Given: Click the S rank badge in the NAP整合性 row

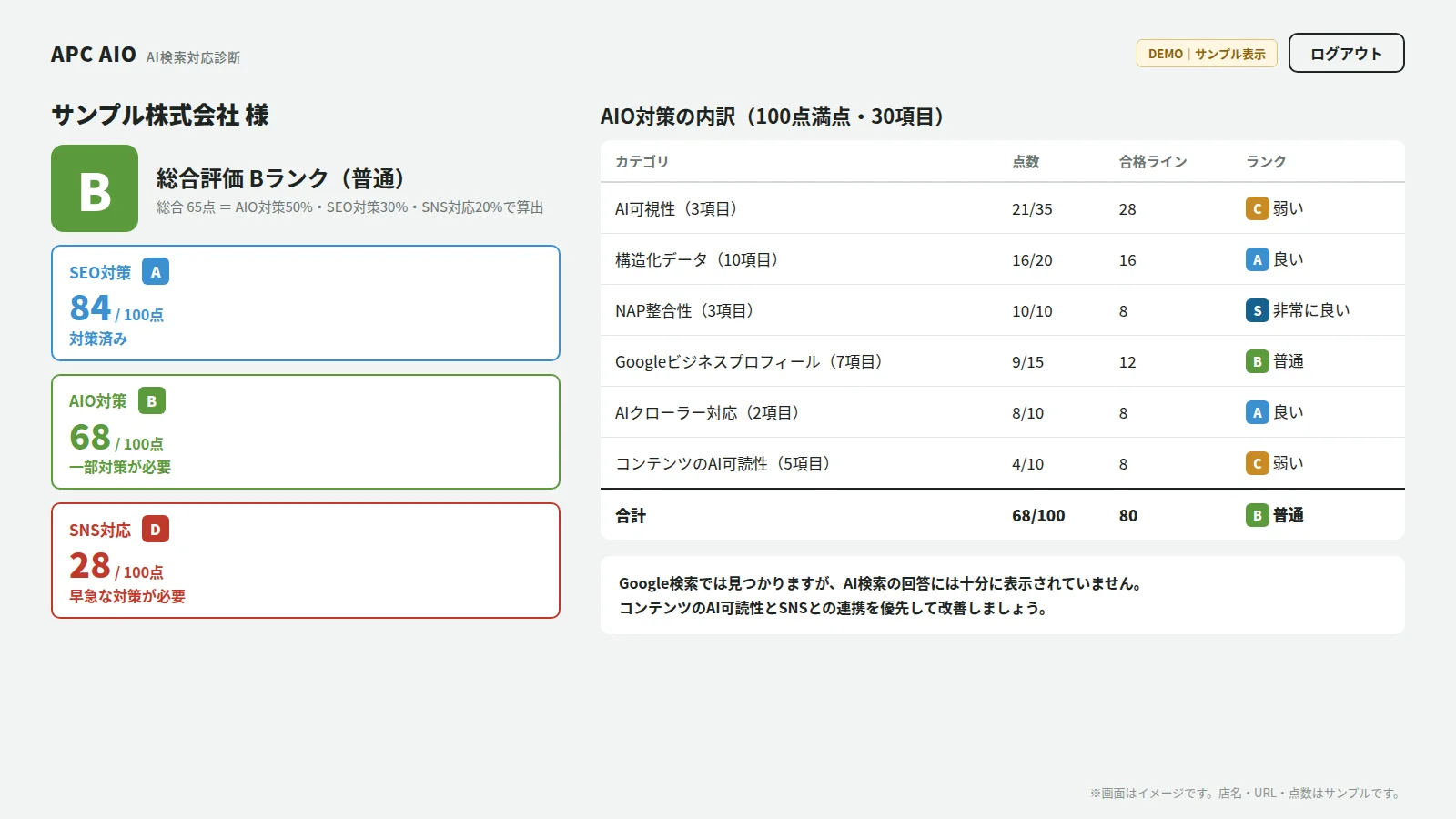Looking at the screenshot, I should 1257,310.
